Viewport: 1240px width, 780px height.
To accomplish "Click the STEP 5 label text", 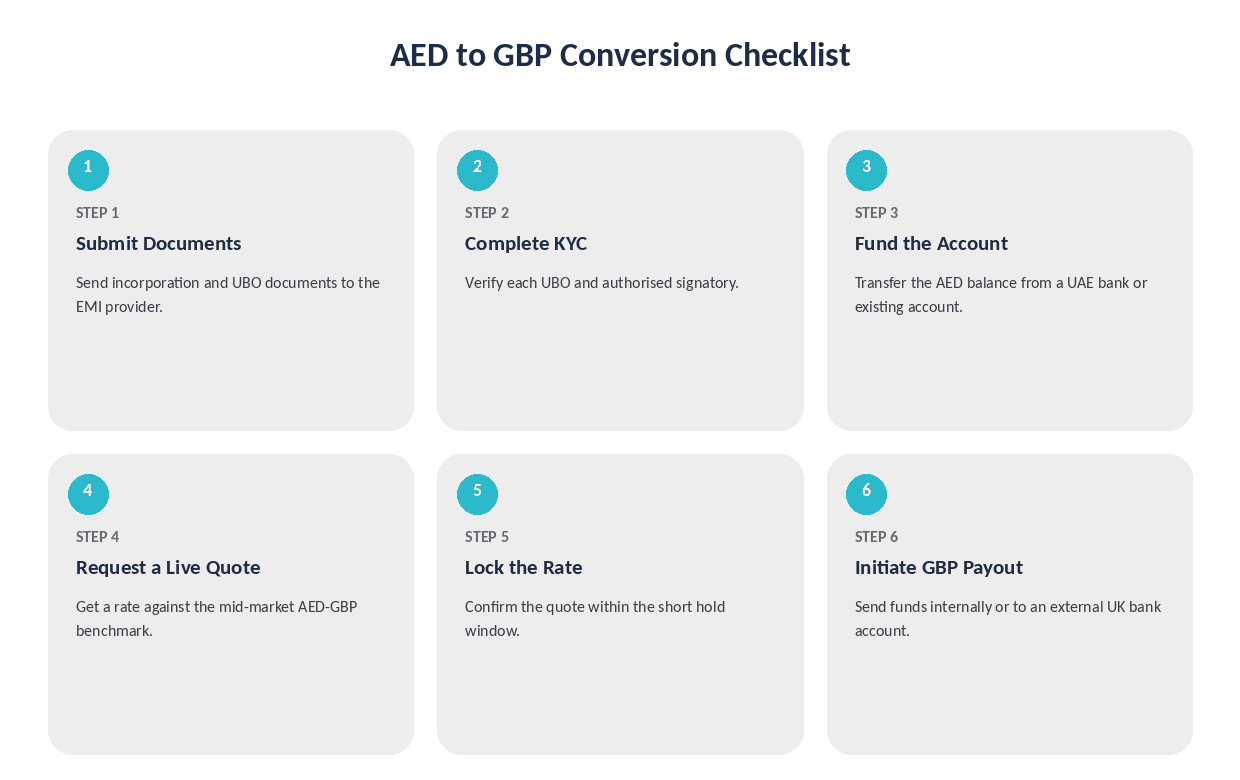I will point(487,537).
